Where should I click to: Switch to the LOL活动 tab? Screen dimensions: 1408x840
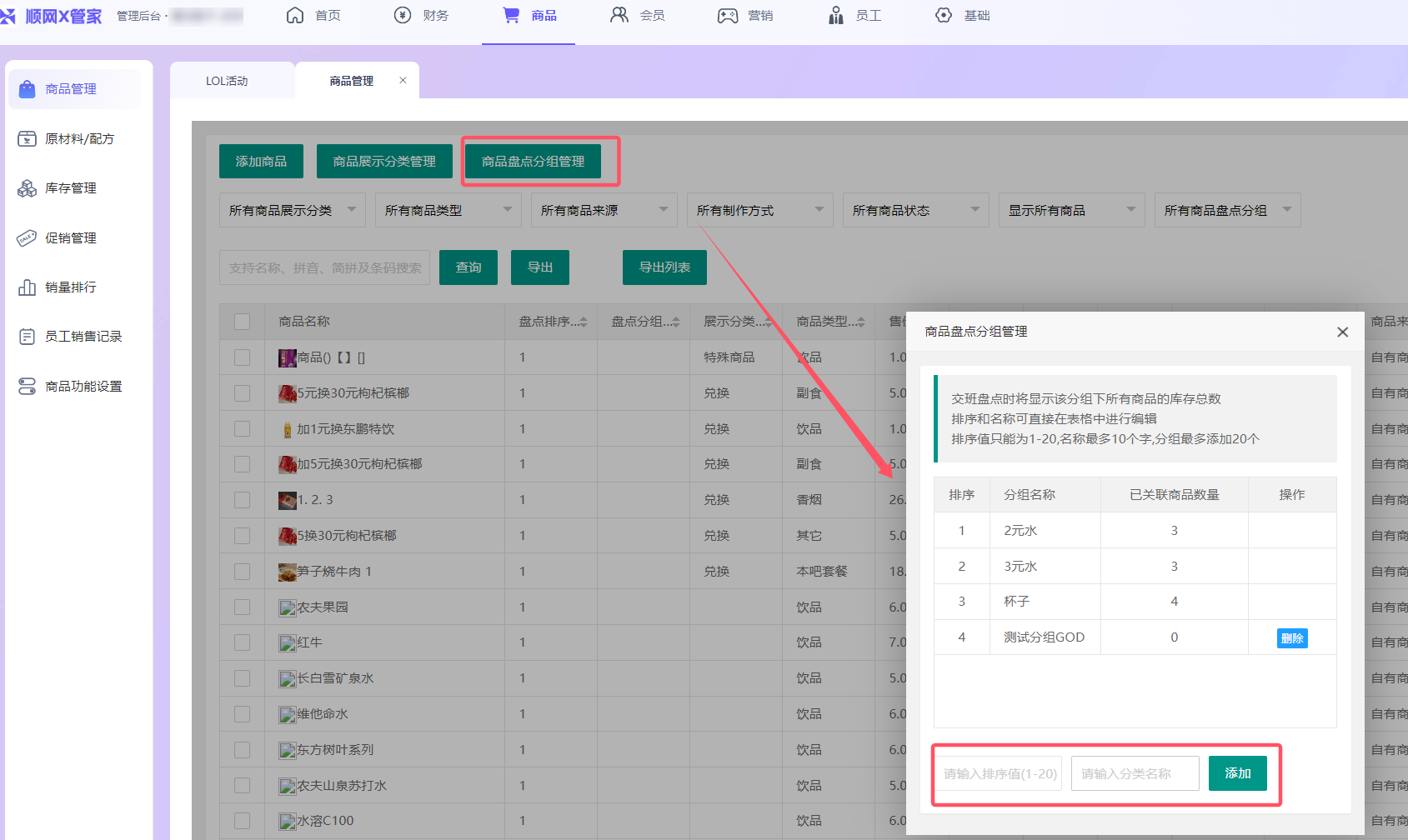tap(227, 81)
